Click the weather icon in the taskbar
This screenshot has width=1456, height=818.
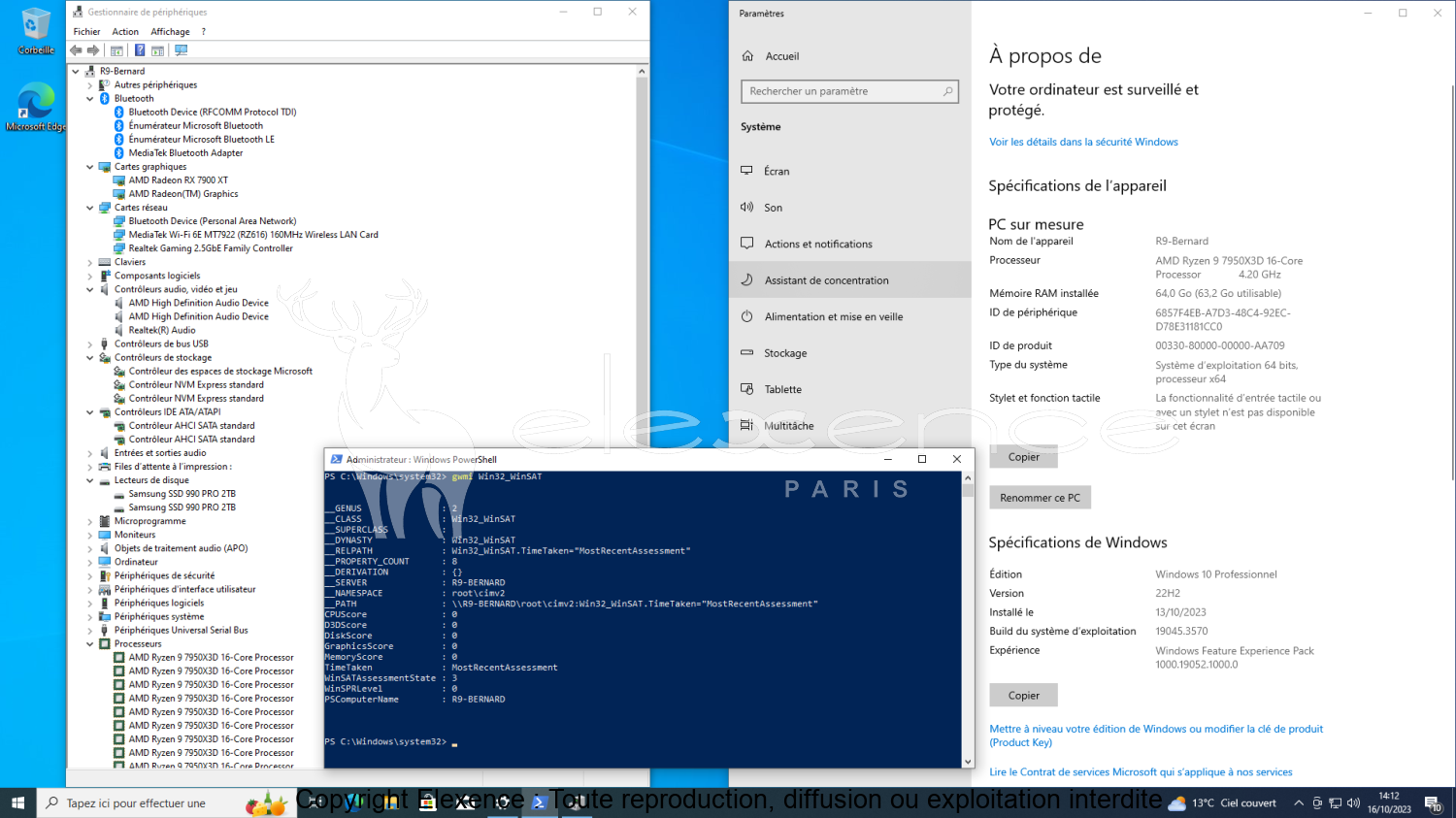[x=1177, y=803]
